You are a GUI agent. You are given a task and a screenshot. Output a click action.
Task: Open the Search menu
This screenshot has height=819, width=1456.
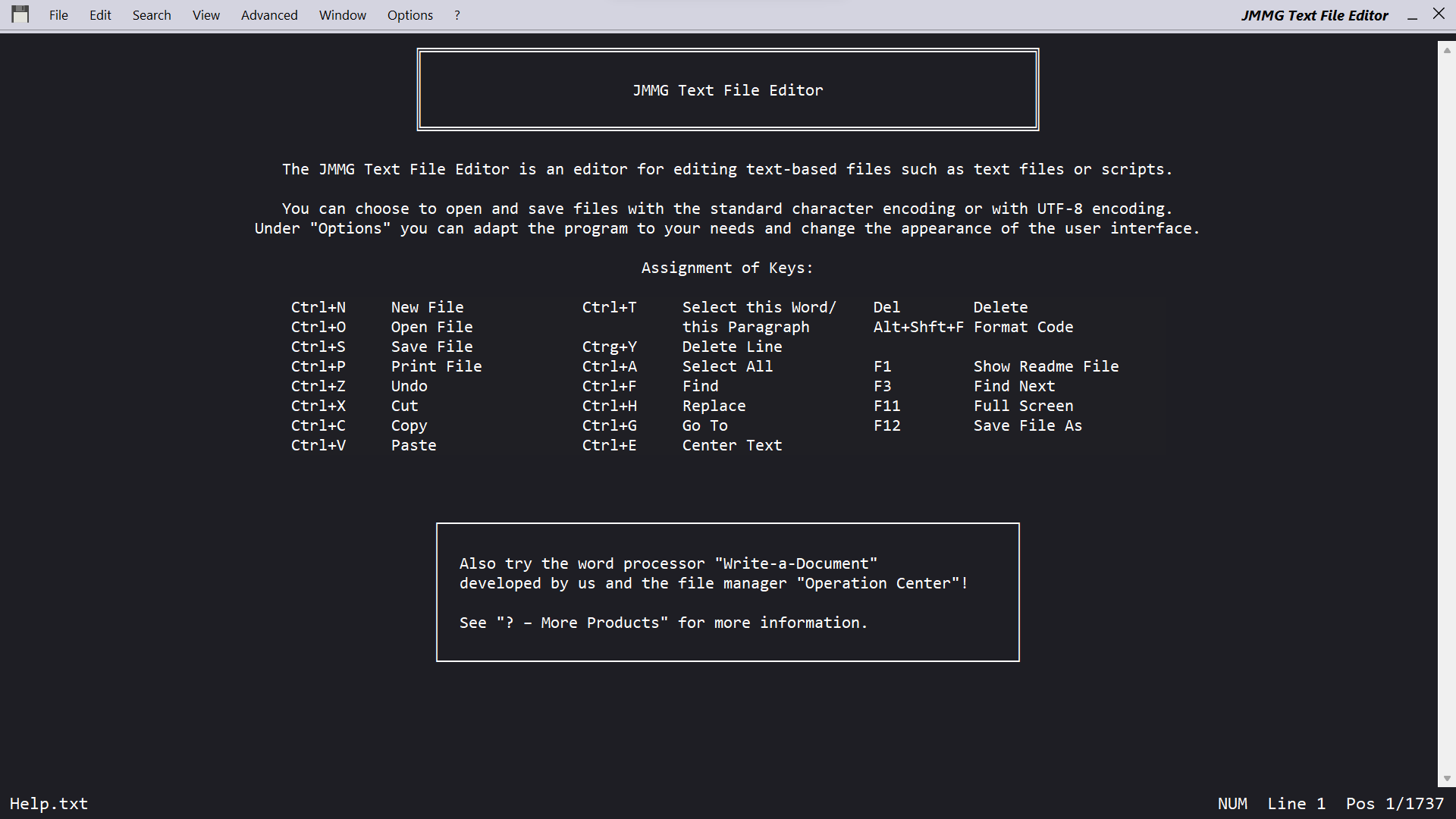point(152,15)
